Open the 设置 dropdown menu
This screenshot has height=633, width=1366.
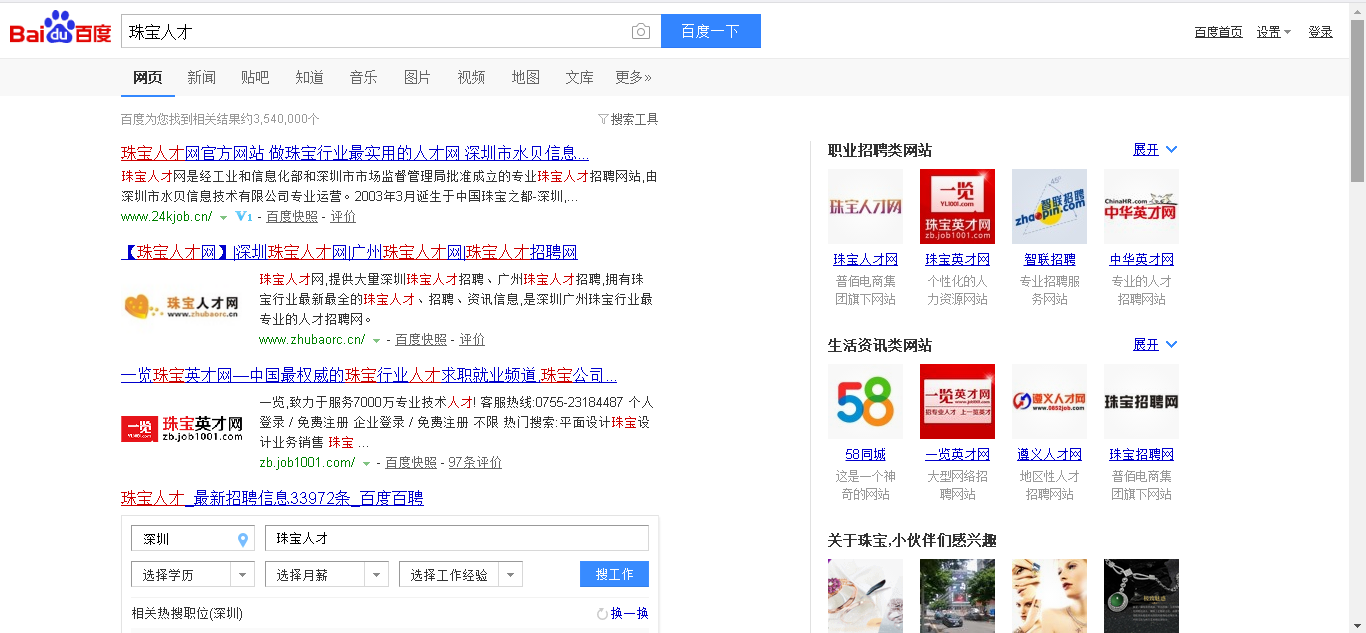1273,32
